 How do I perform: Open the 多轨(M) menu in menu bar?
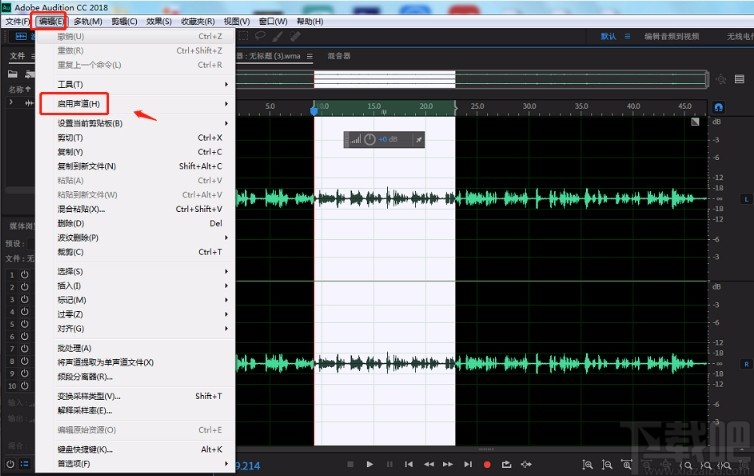pos(88,21)
